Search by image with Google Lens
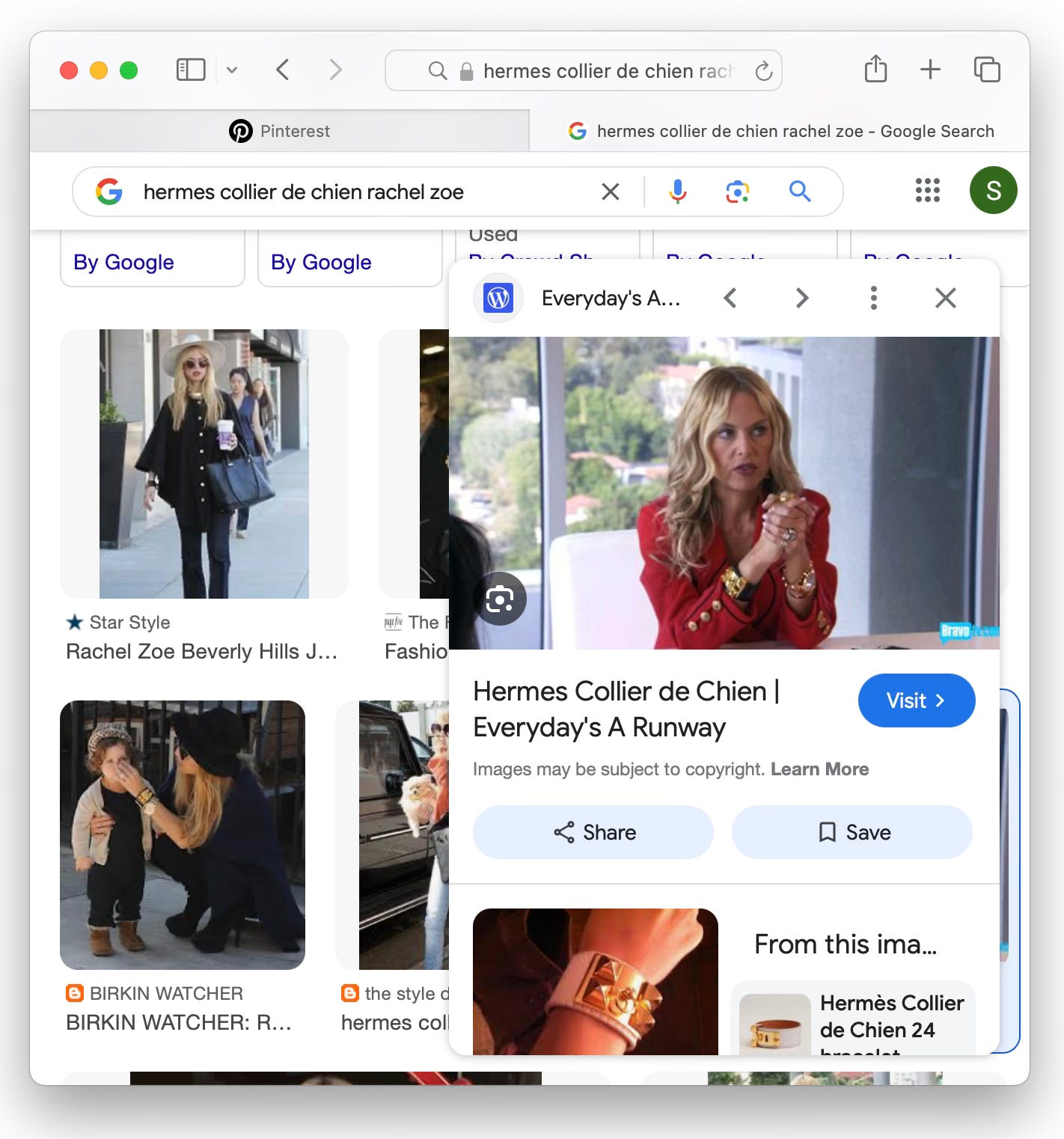Screen dimensions: 1064x1139 tap(737, 192)
